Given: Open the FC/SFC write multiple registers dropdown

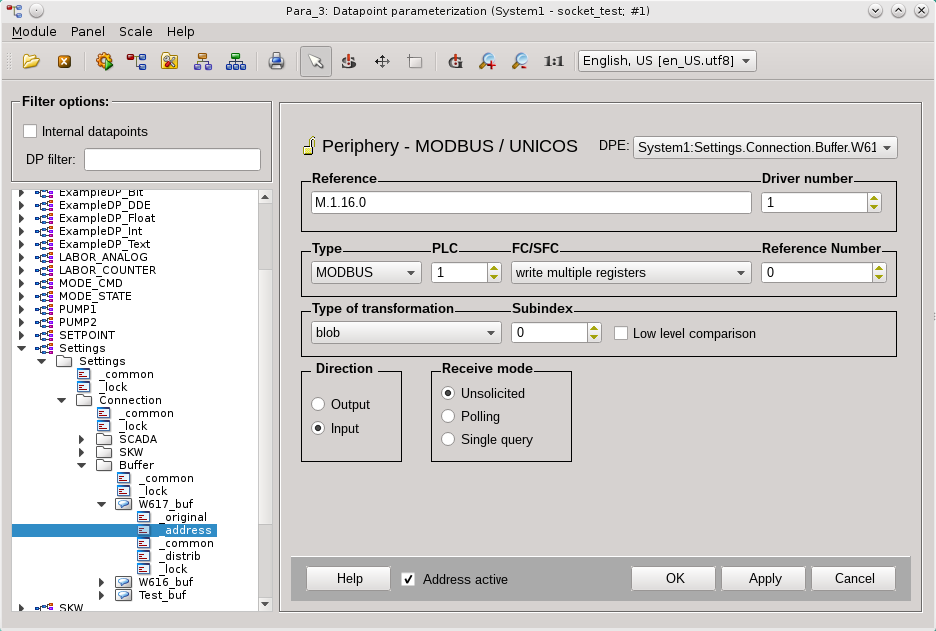Looking at the screenshot, I should (630, 272).
